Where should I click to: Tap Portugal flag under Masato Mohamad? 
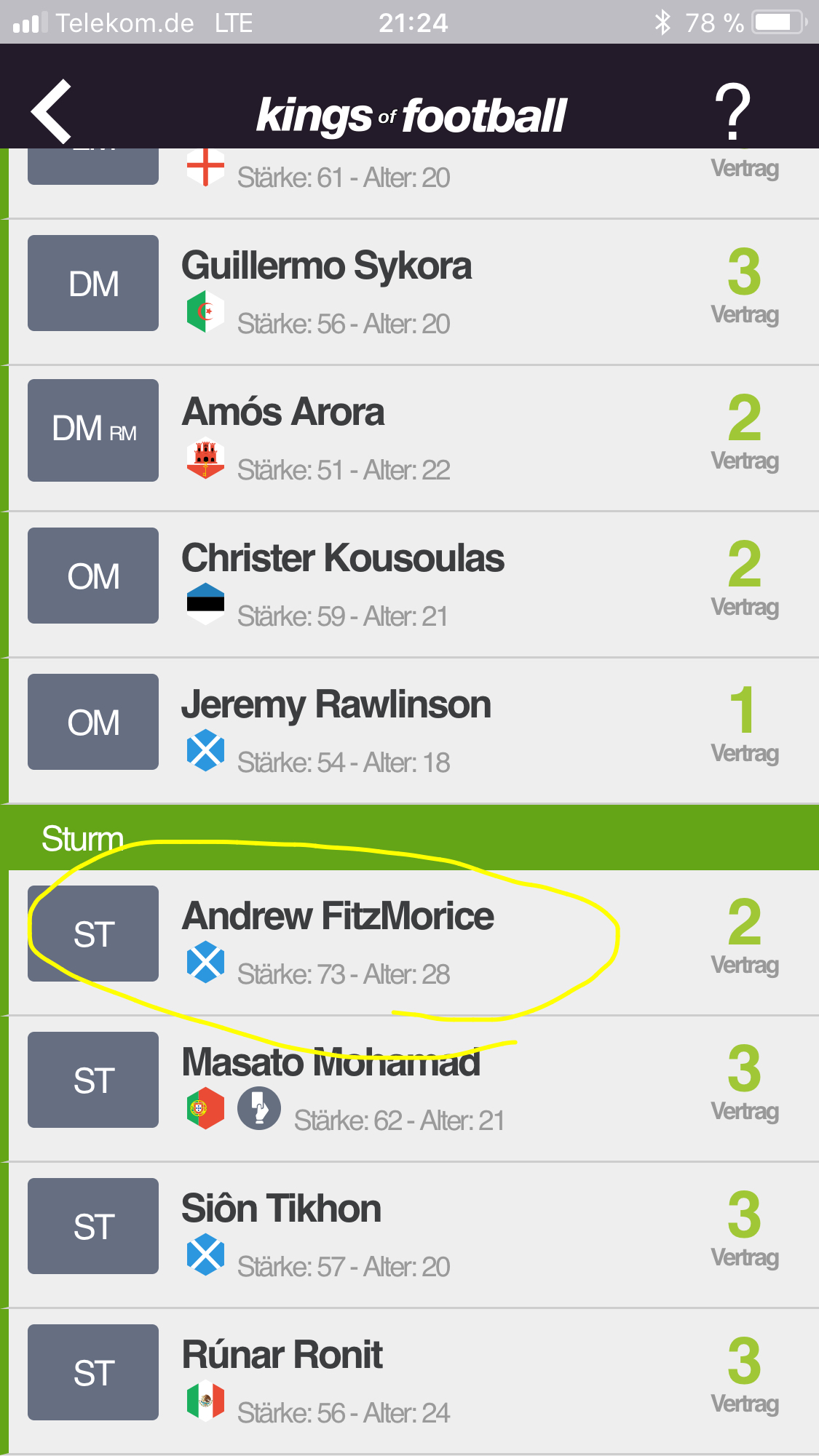coord(205,1108)
